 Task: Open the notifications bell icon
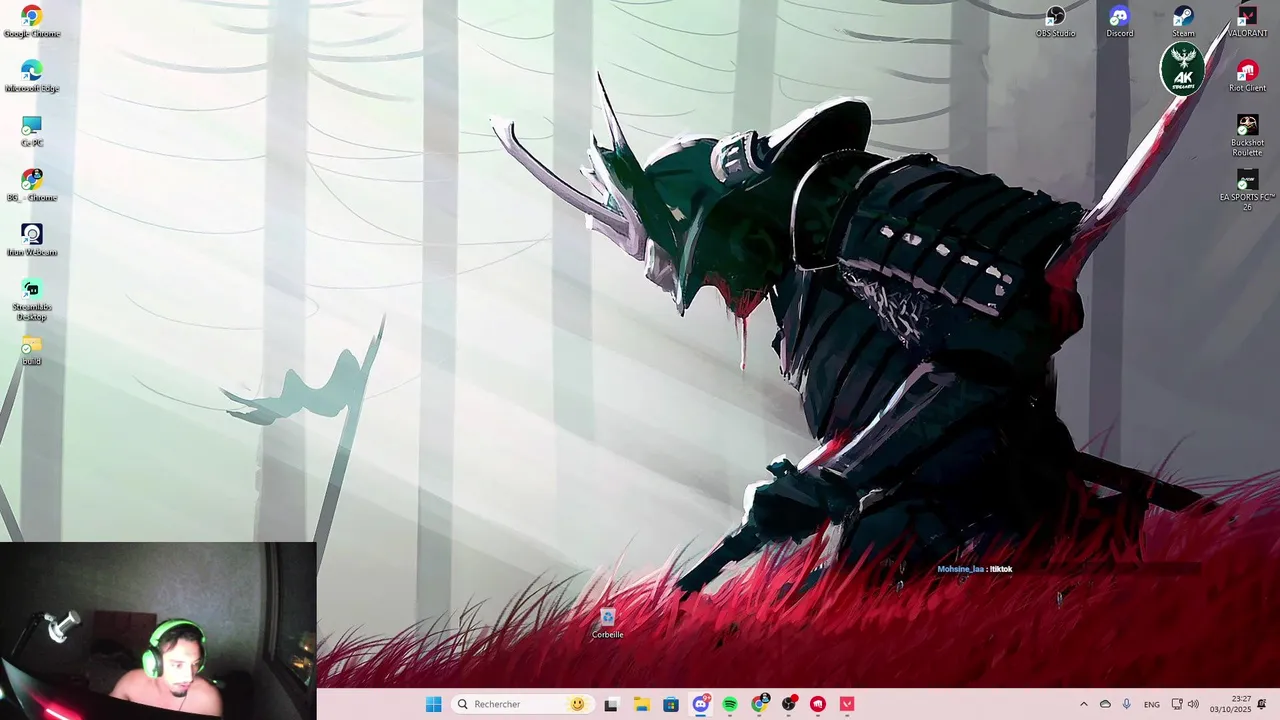(1262, 704)
